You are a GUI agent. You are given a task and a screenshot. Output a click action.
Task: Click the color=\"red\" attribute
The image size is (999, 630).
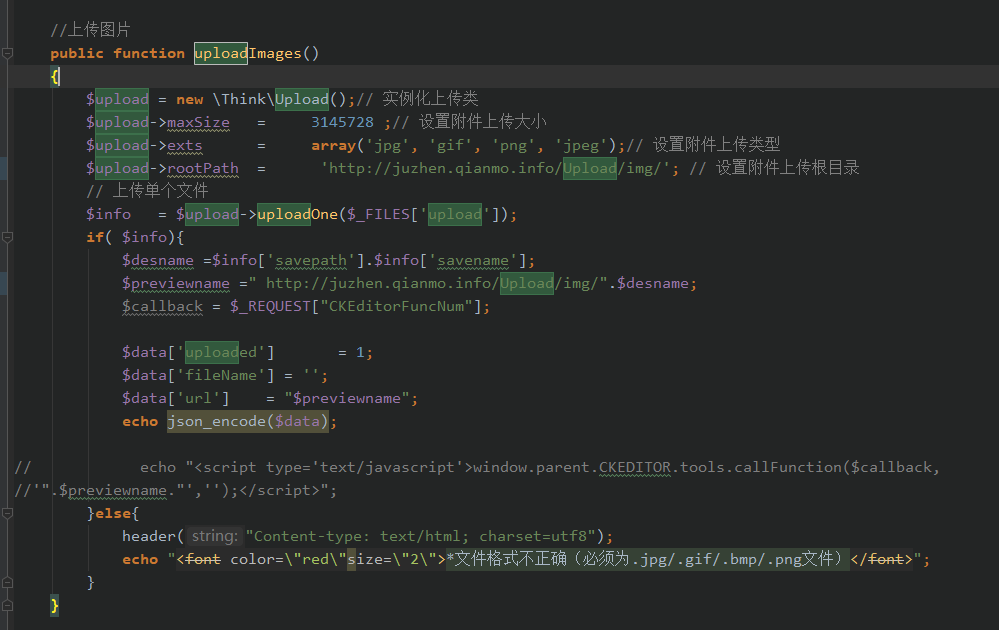click(x=288, y=559)
